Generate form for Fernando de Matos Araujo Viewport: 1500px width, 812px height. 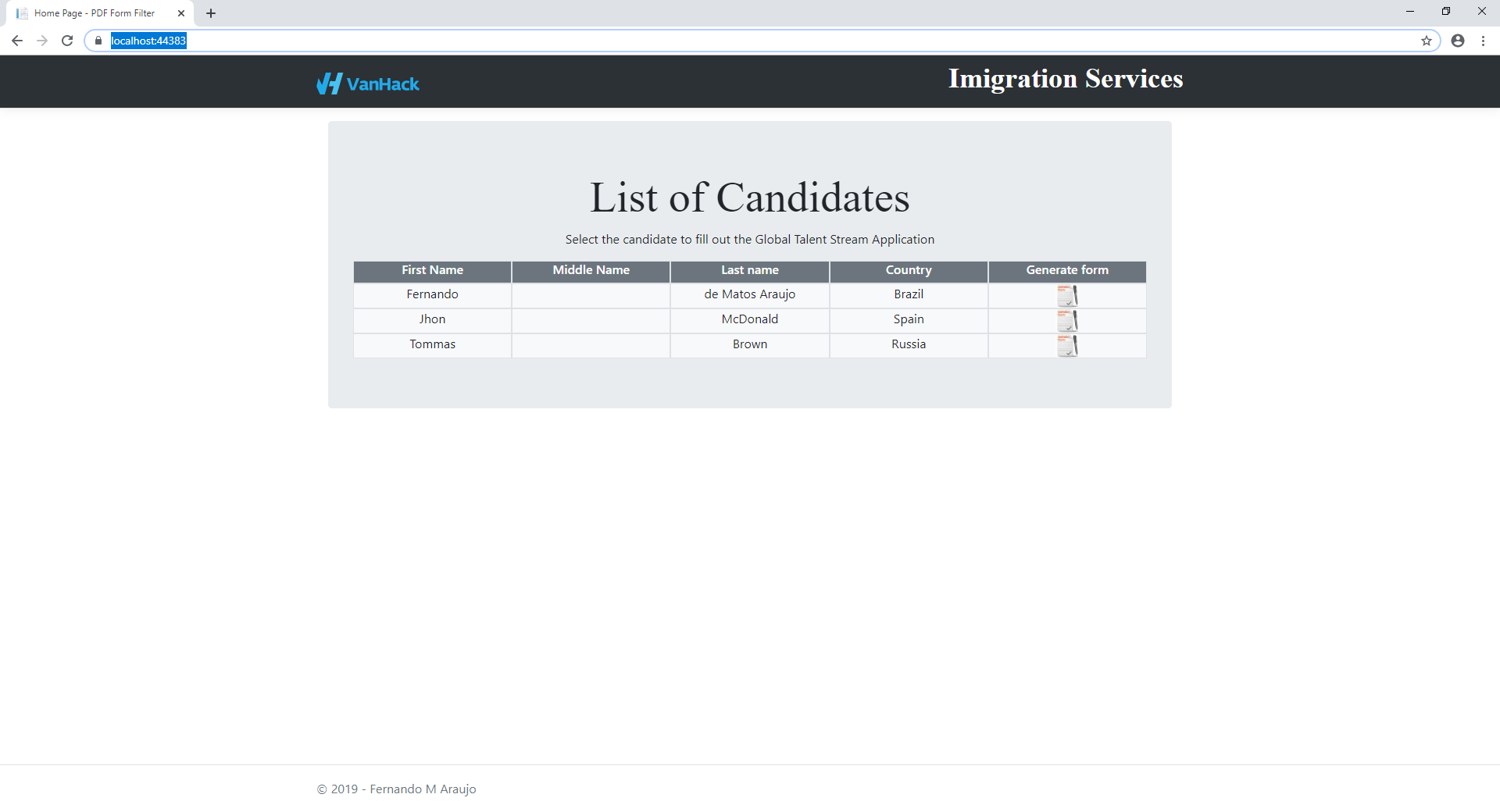[1067, 296]
